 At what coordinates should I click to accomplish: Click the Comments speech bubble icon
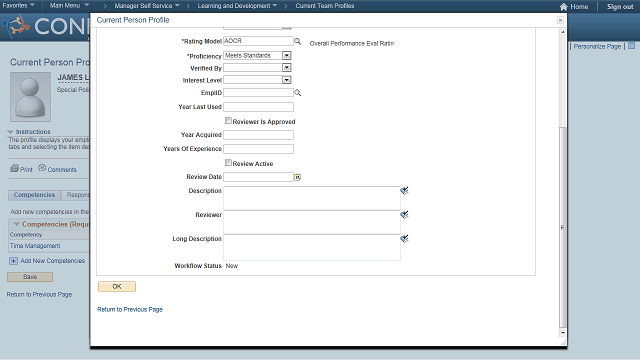(x=42, y=168)
